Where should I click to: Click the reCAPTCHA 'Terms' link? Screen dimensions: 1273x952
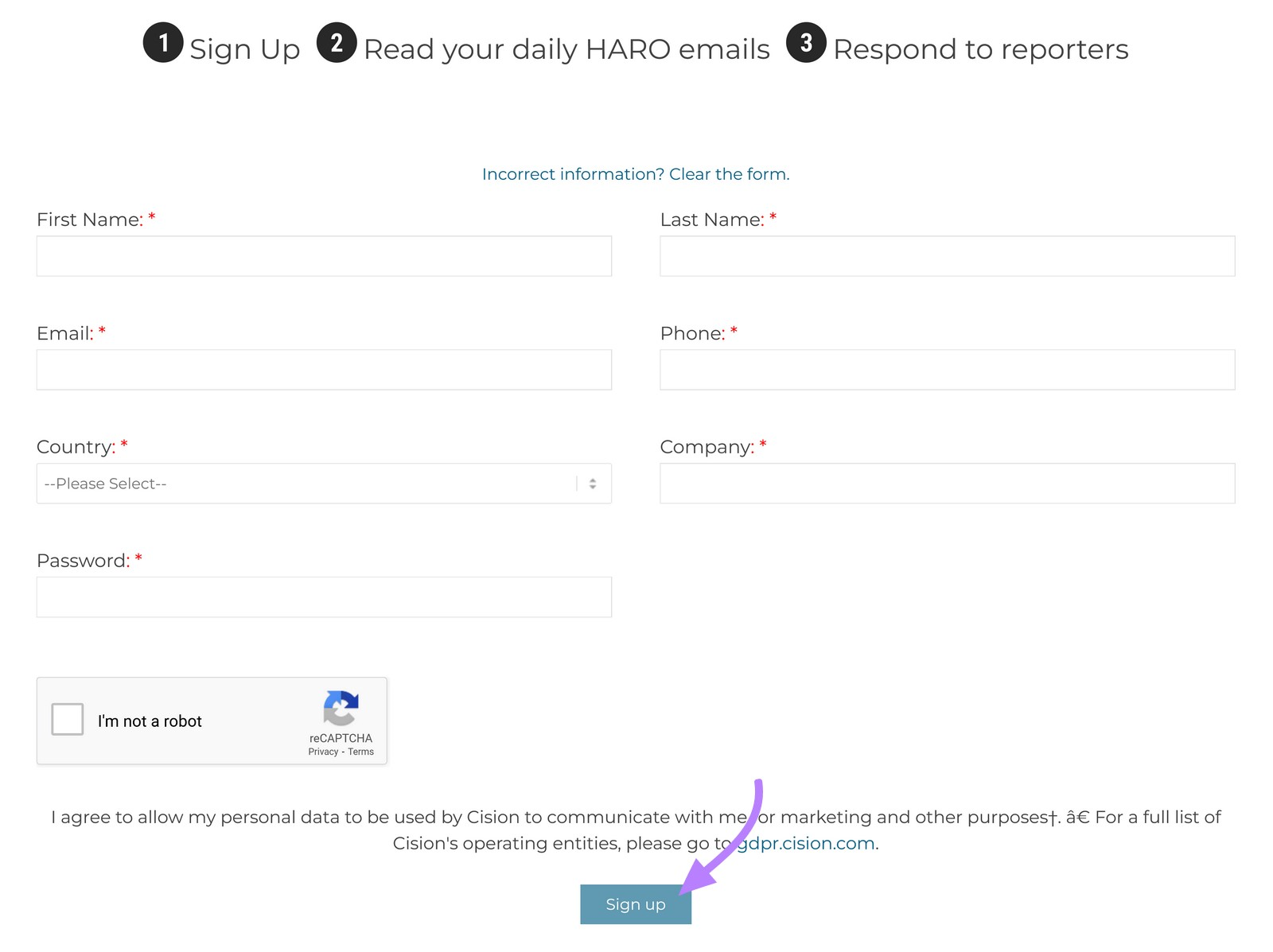363,752
